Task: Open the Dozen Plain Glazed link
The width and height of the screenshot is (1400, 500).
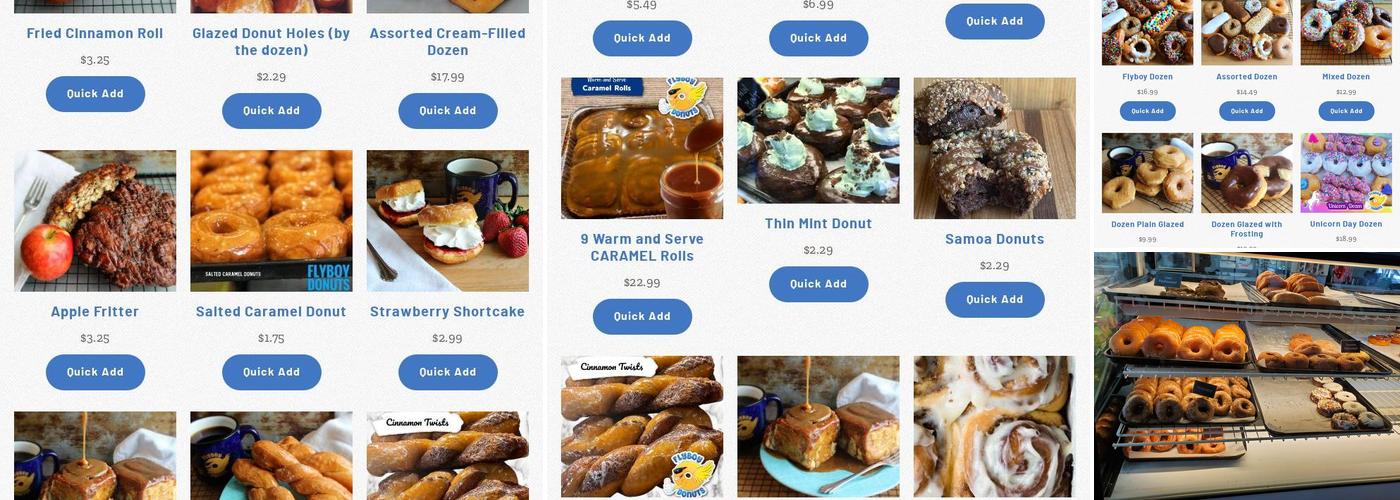Action: [x=1147, y=224]
